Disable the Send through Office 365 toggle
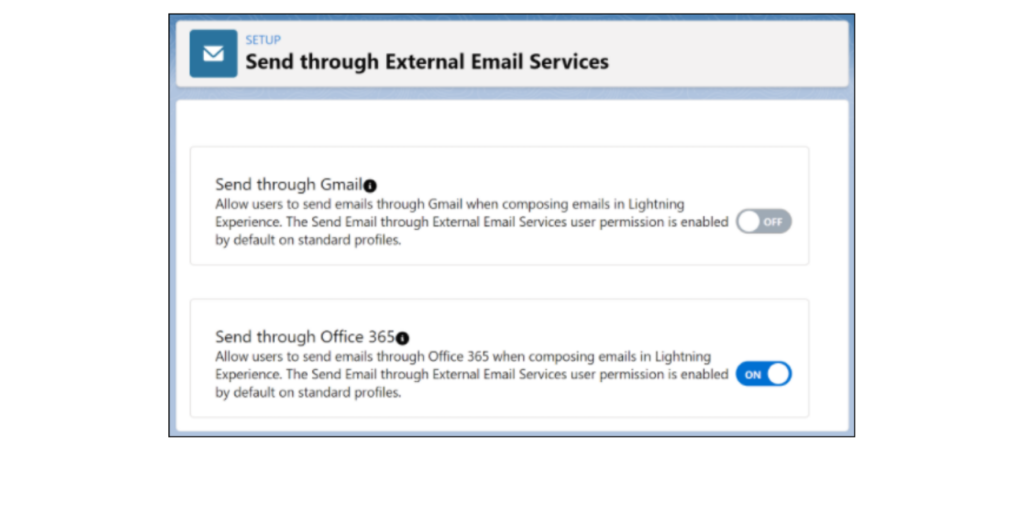This screenshot has height=512, width=1024. (x=763, y=374)
